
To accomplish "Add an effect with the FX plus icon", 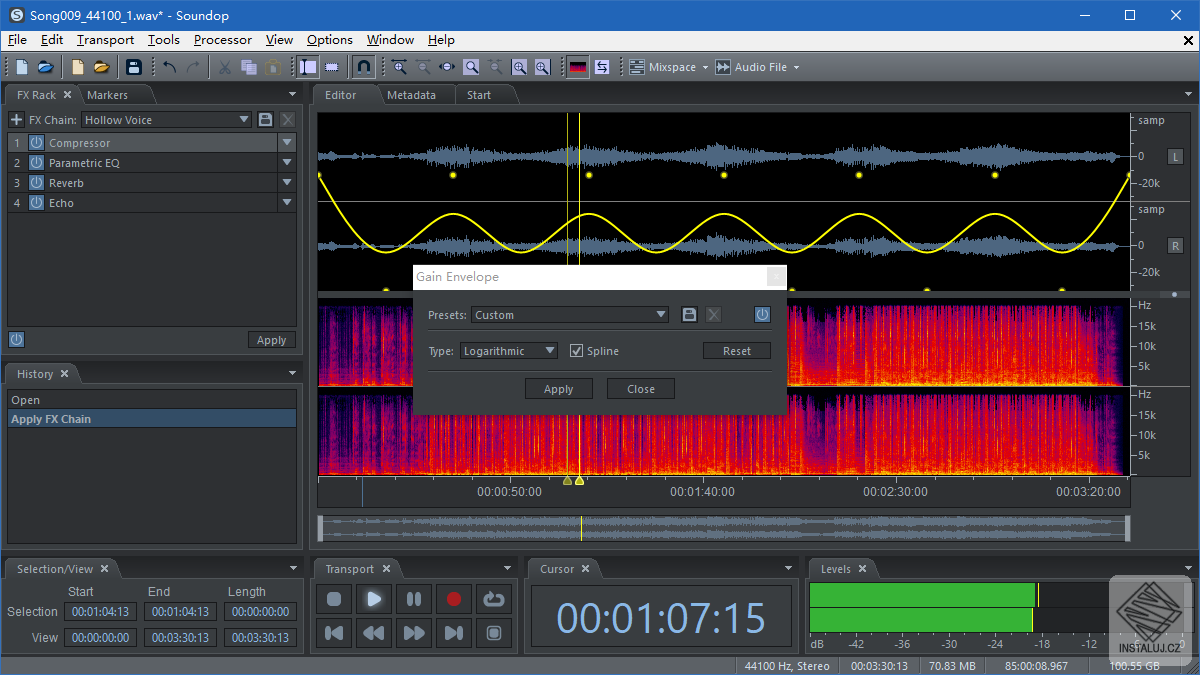I will [x=16, y=120].
